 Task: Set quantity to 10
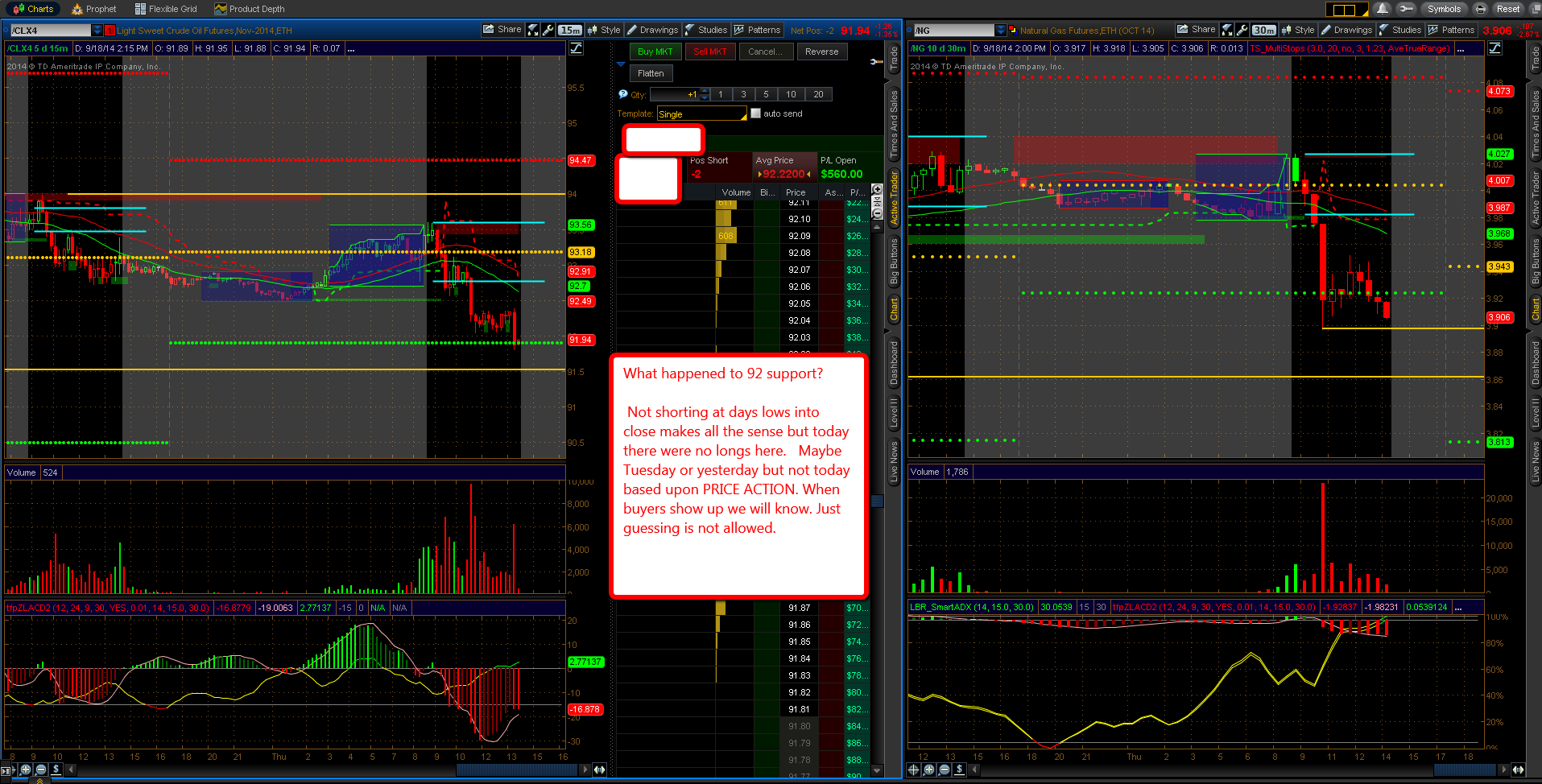click(791, 94)
